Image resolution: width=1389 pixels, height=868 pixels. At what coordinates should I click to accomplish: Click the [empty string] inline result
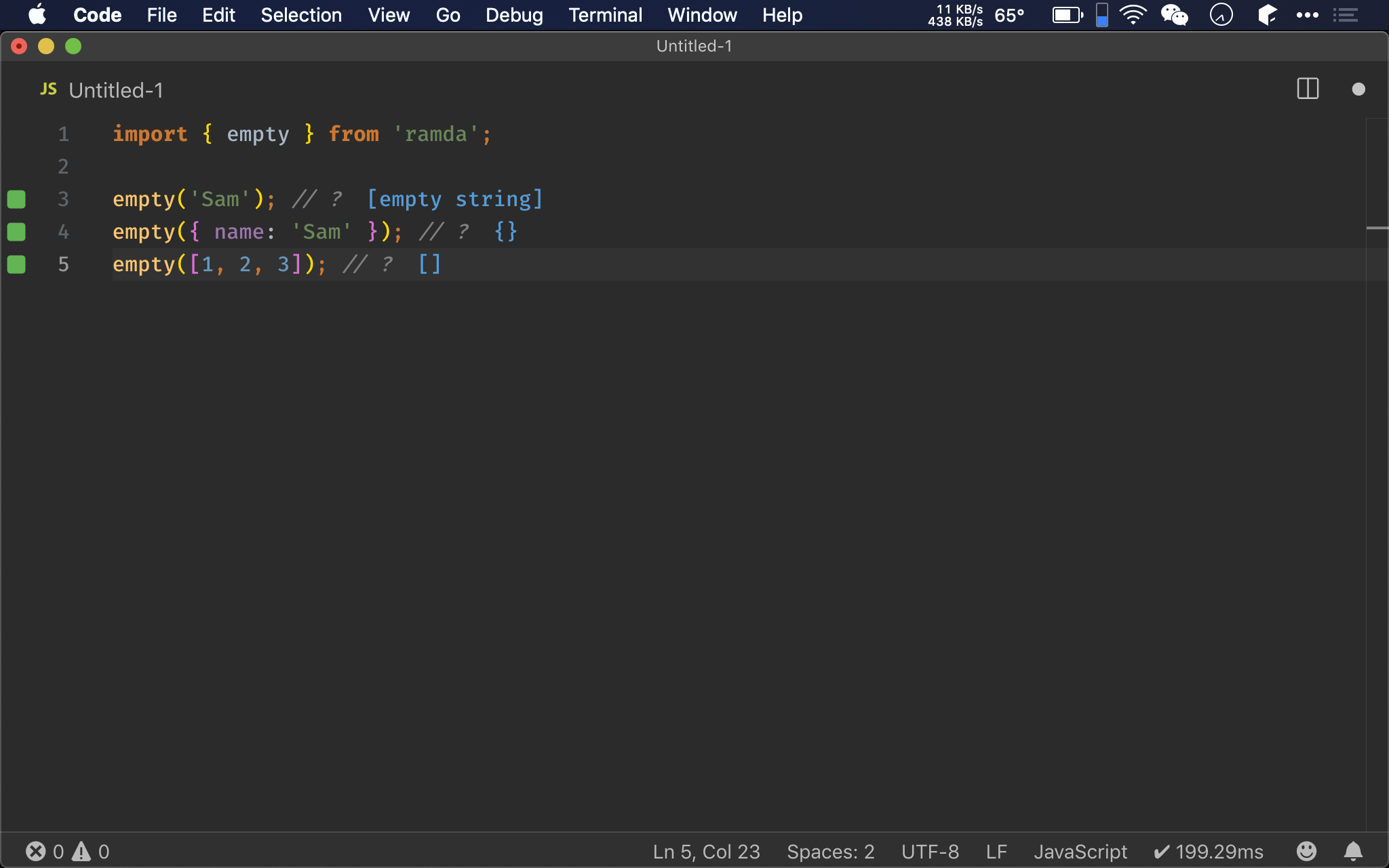(x=455, y=199)
